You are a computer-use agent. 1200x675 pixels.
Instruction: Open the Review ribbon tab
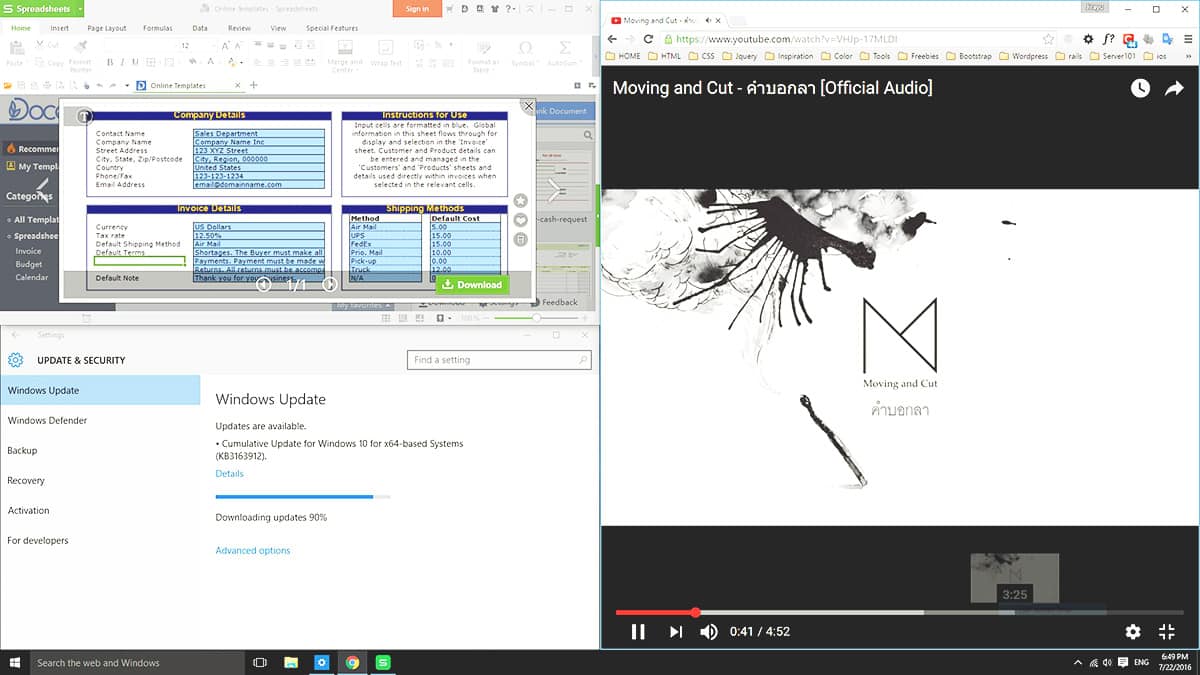point(239,28)
